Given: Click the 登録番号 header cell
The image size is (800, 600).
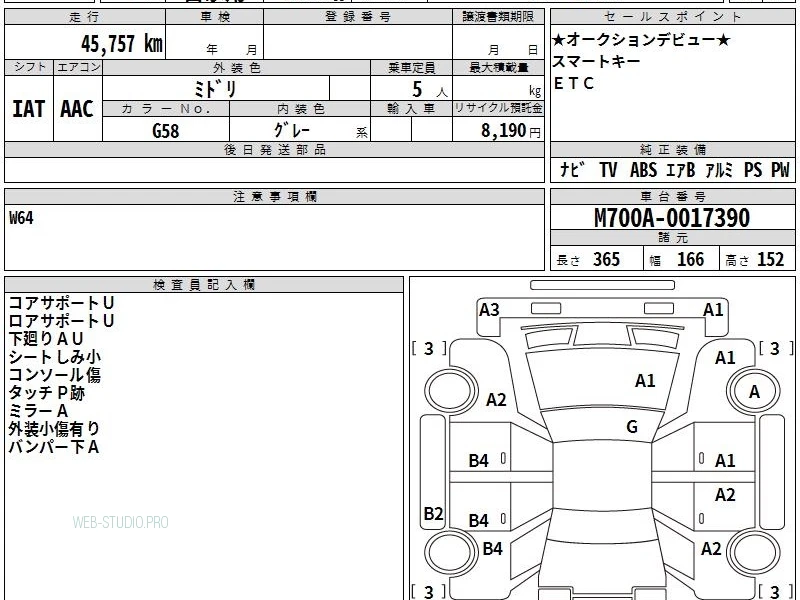Looking at the screenshot, I should 358,17.
